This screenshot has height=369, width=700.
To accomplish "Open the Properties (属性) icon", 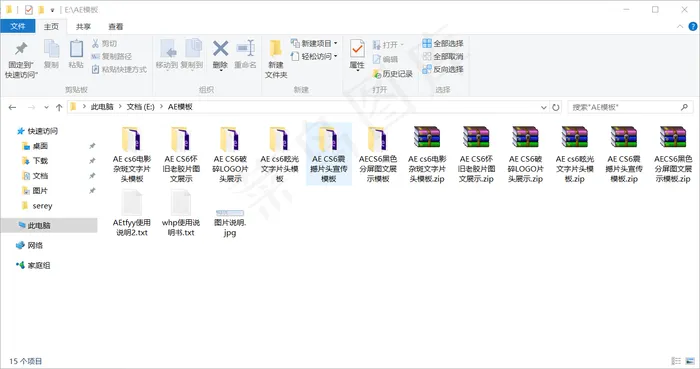I will [357, 49].
